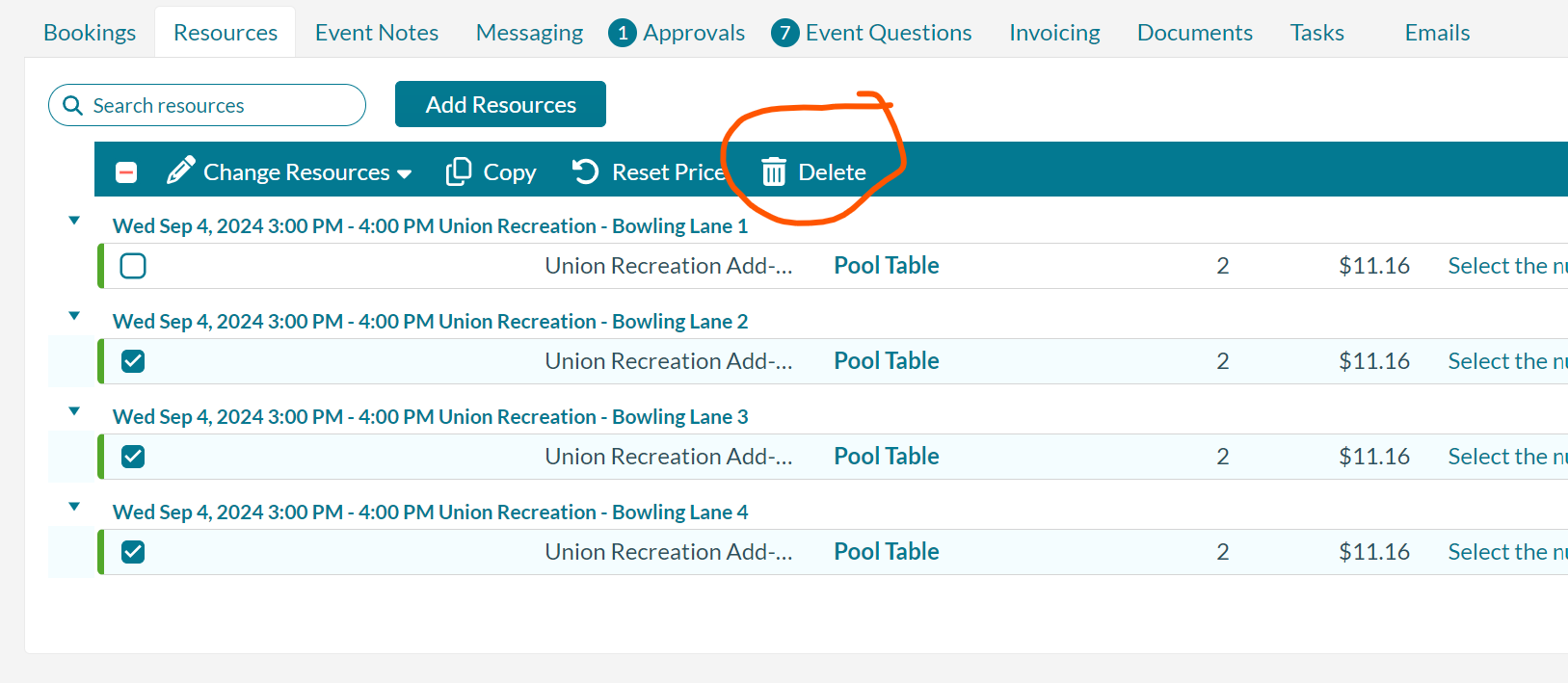Click quantity 2 in Bowling Lane 3 row
Image resolution: width=1568 pixels, height=683 pixels.
click(1223, 457)
